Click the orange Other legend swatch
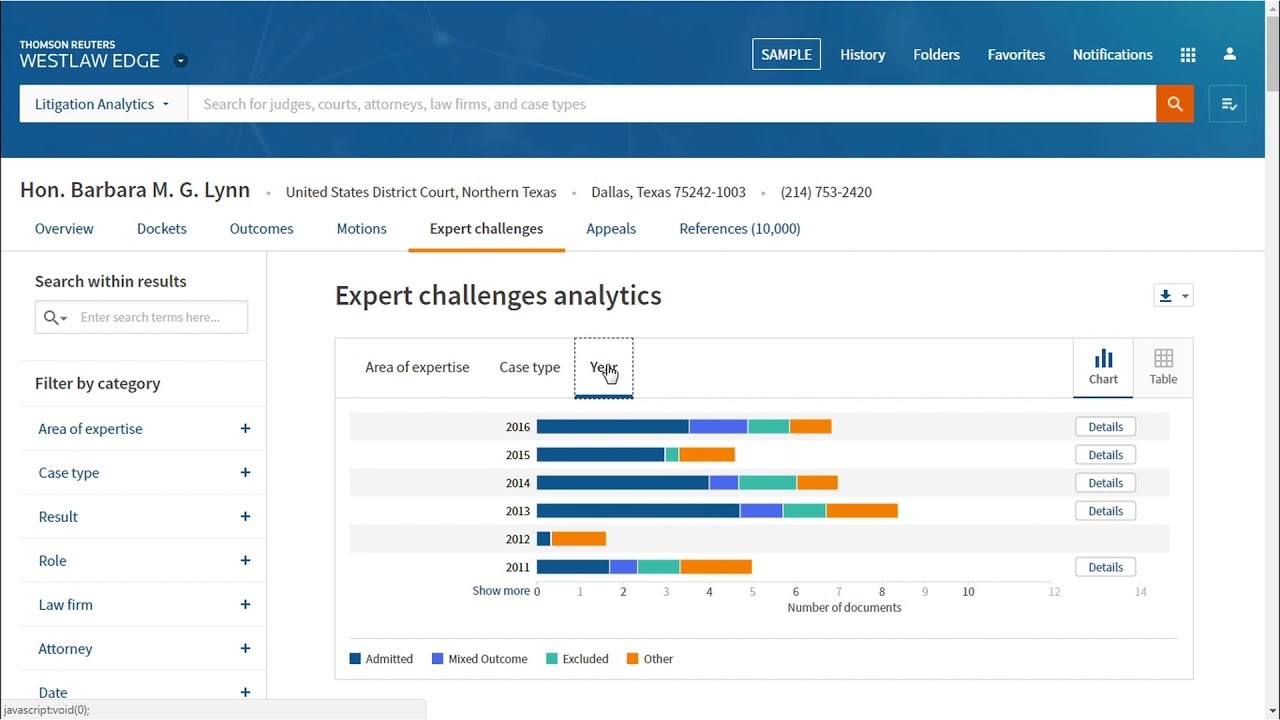 (633, 659)
